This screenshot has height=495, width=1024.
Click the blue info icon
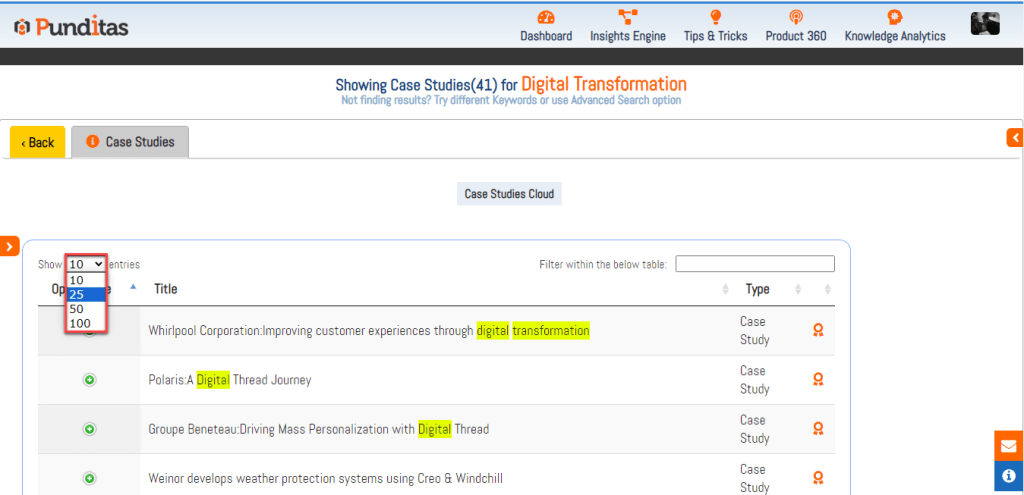(1008, 476)
